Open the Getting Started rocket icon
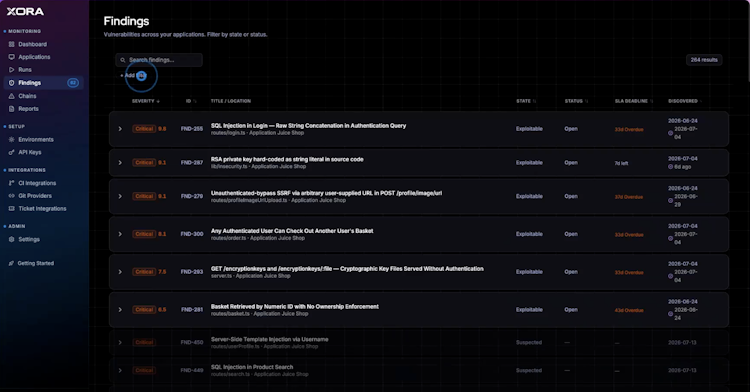The height and width of the screenshot is (392, 750). point(11,263)
